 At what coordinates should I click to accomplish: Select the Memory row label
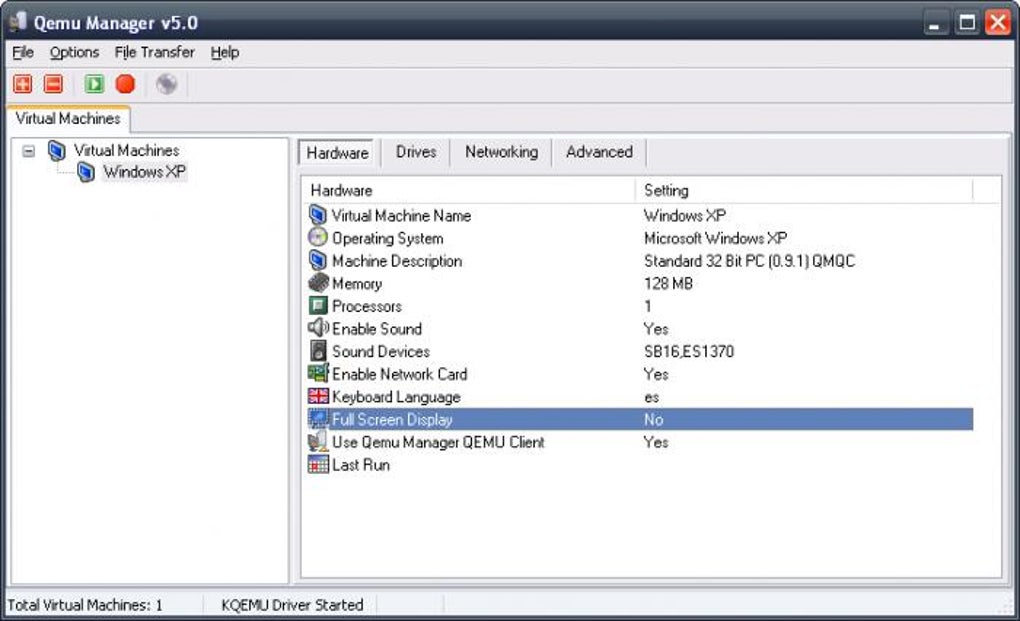pos(357,284)
